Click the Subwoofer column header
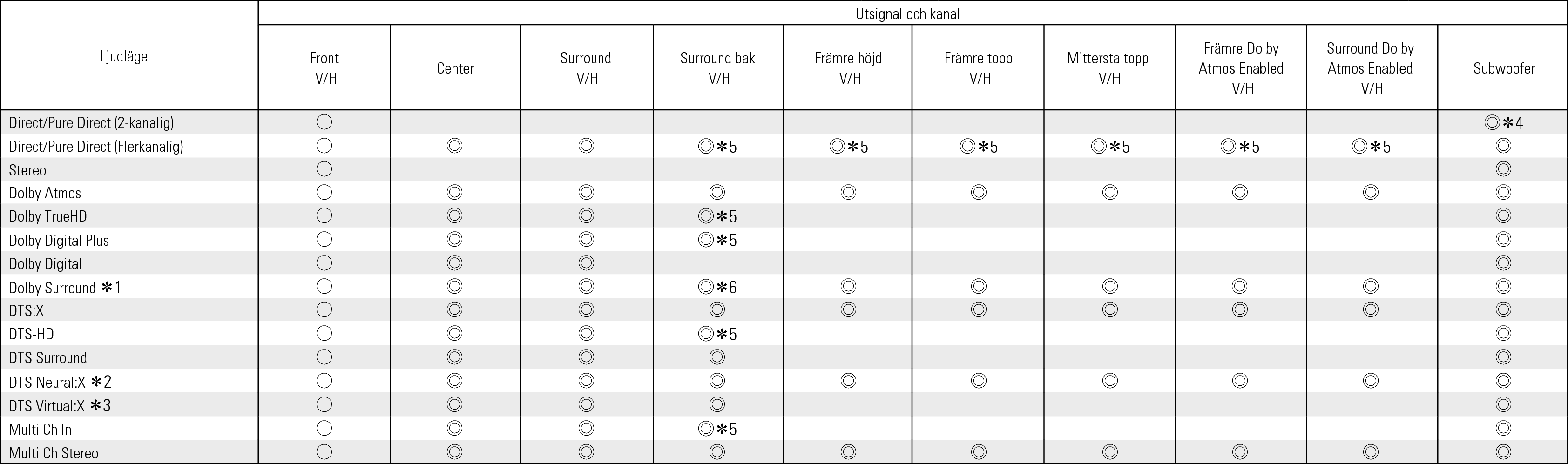 (1504, 68)
